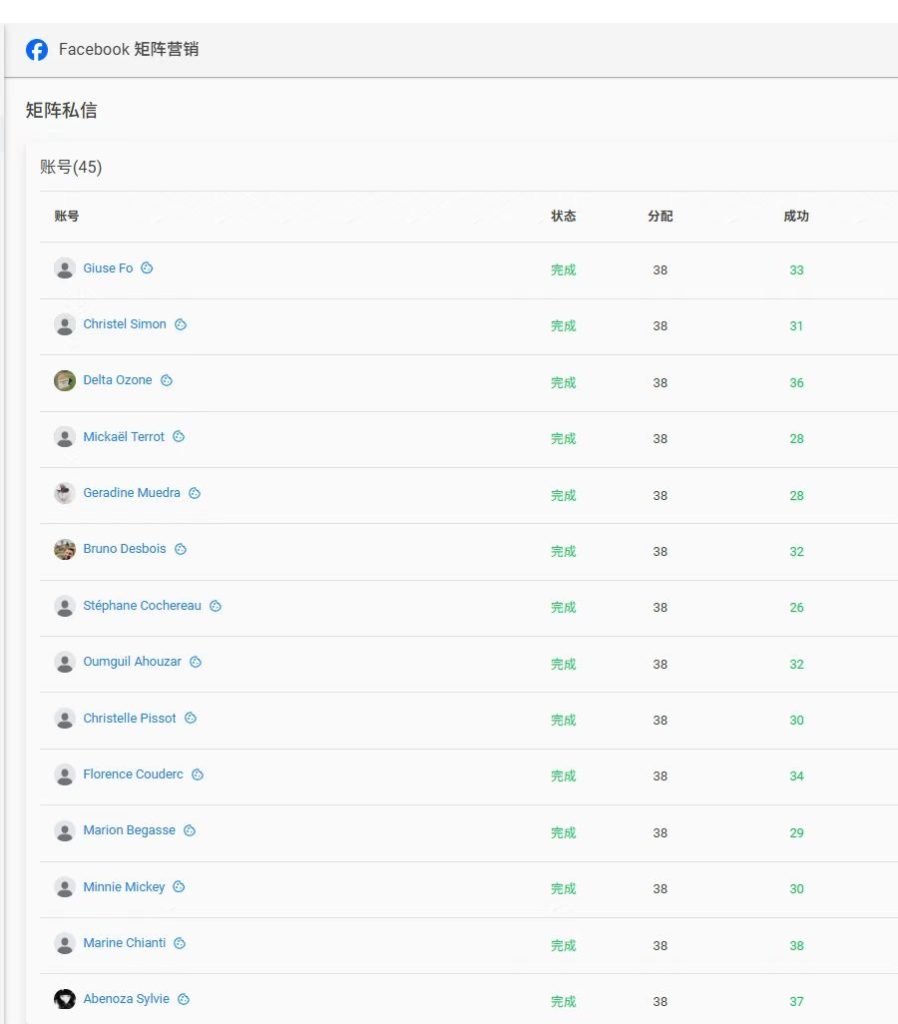The image size is (898, 1024).
Task: Click the 成功 column header
Action: pos(796,216)
